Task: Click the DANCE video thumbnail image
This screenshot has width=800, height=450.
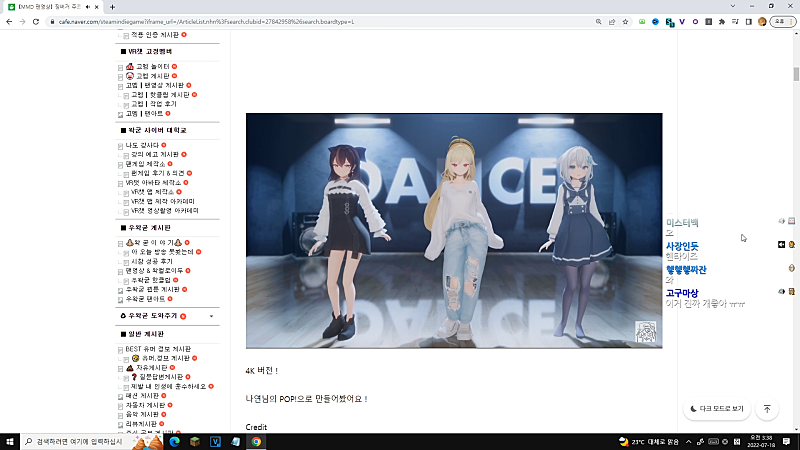Action: tap(454, 230)
